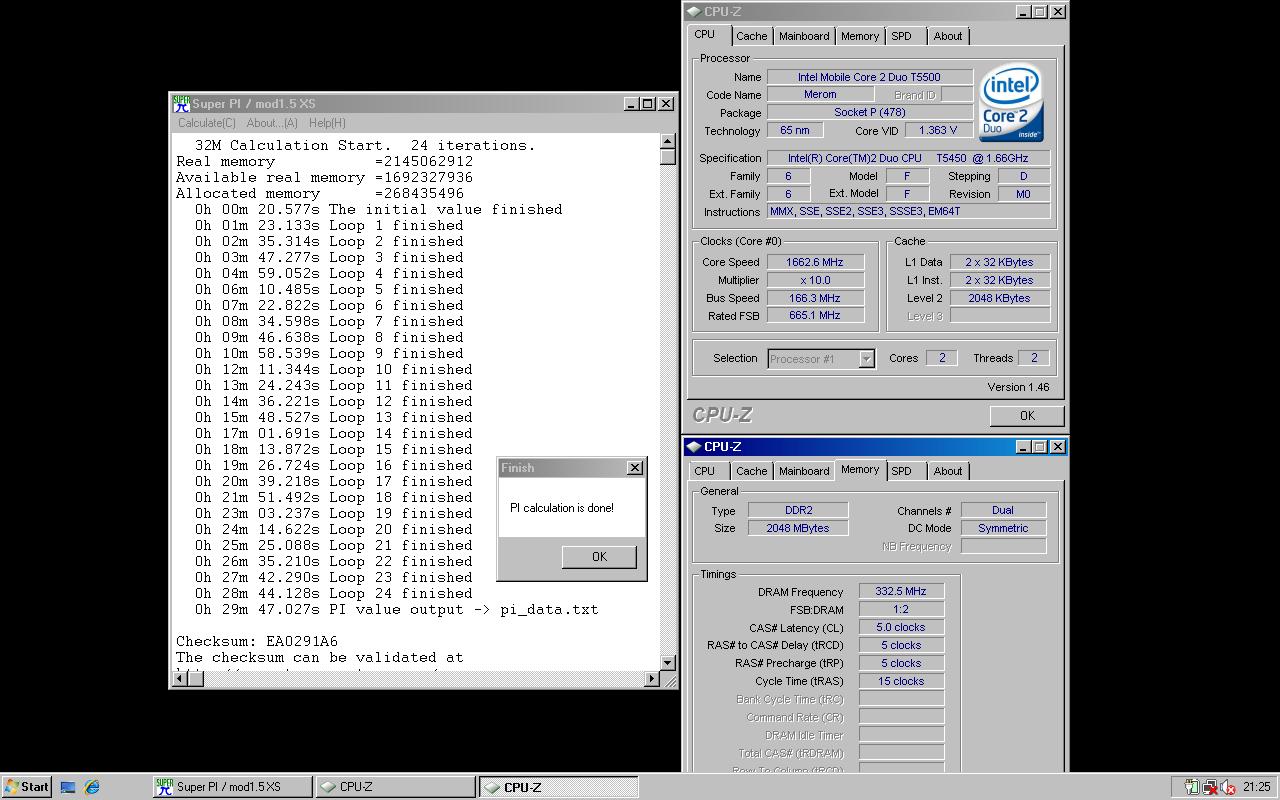1280x800 pixels.
Task: Select Memory tab in lower CPU-Z window
Action: click(860, 470)
